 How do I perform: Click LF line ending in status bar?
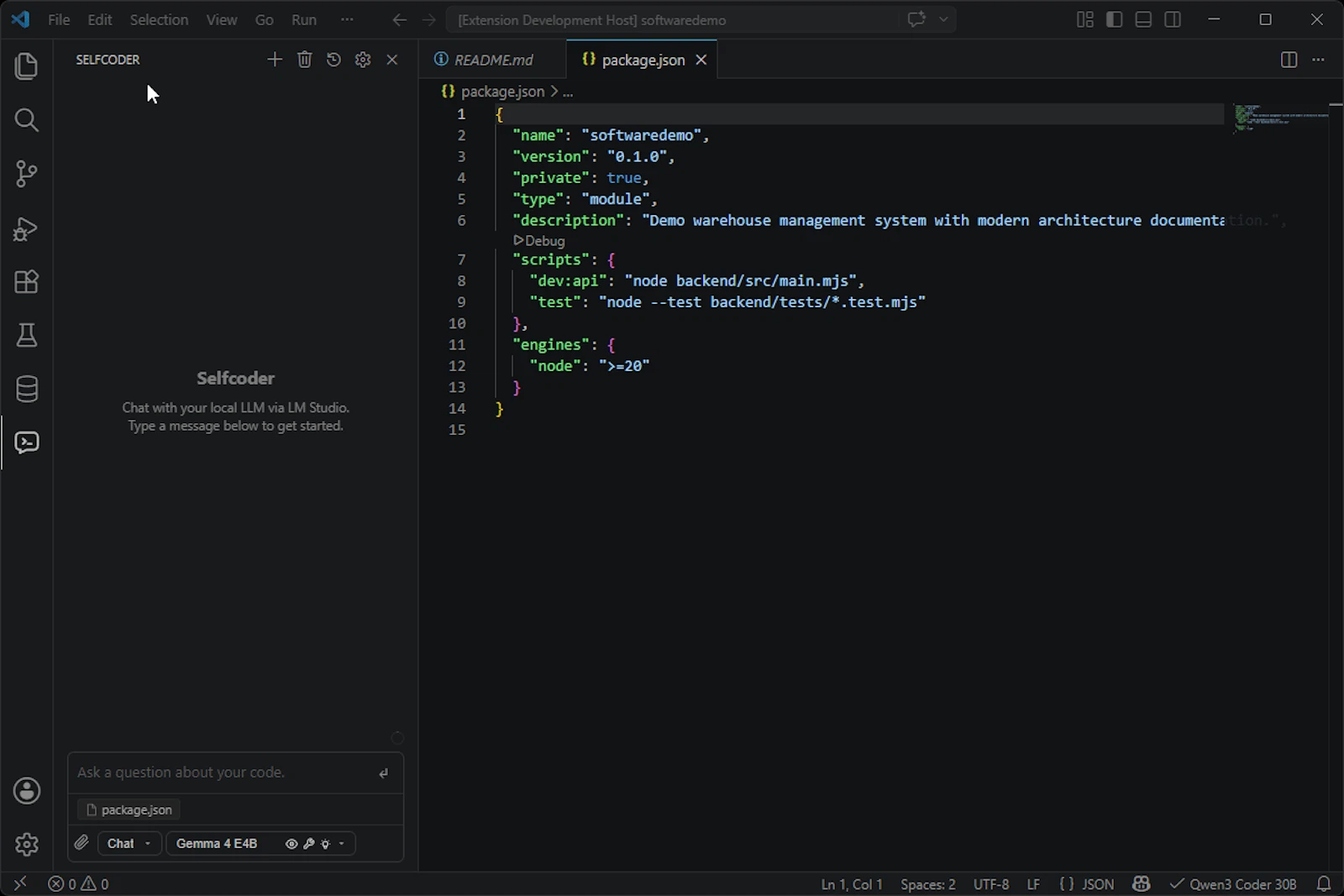[1033, 884]
